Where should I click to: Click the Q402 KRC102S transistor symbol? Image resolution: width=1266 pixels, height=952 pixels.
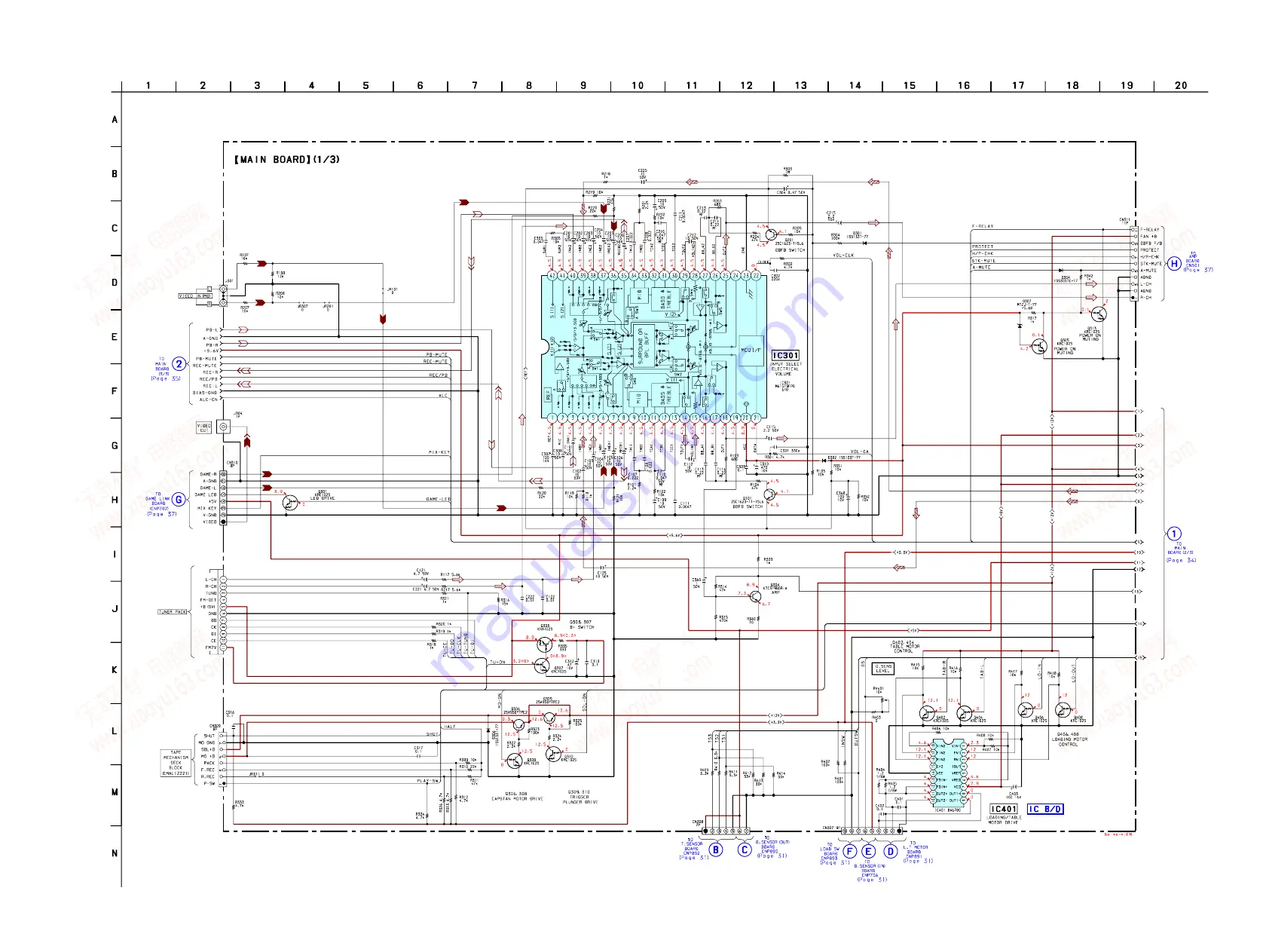[x=928, y=712]
